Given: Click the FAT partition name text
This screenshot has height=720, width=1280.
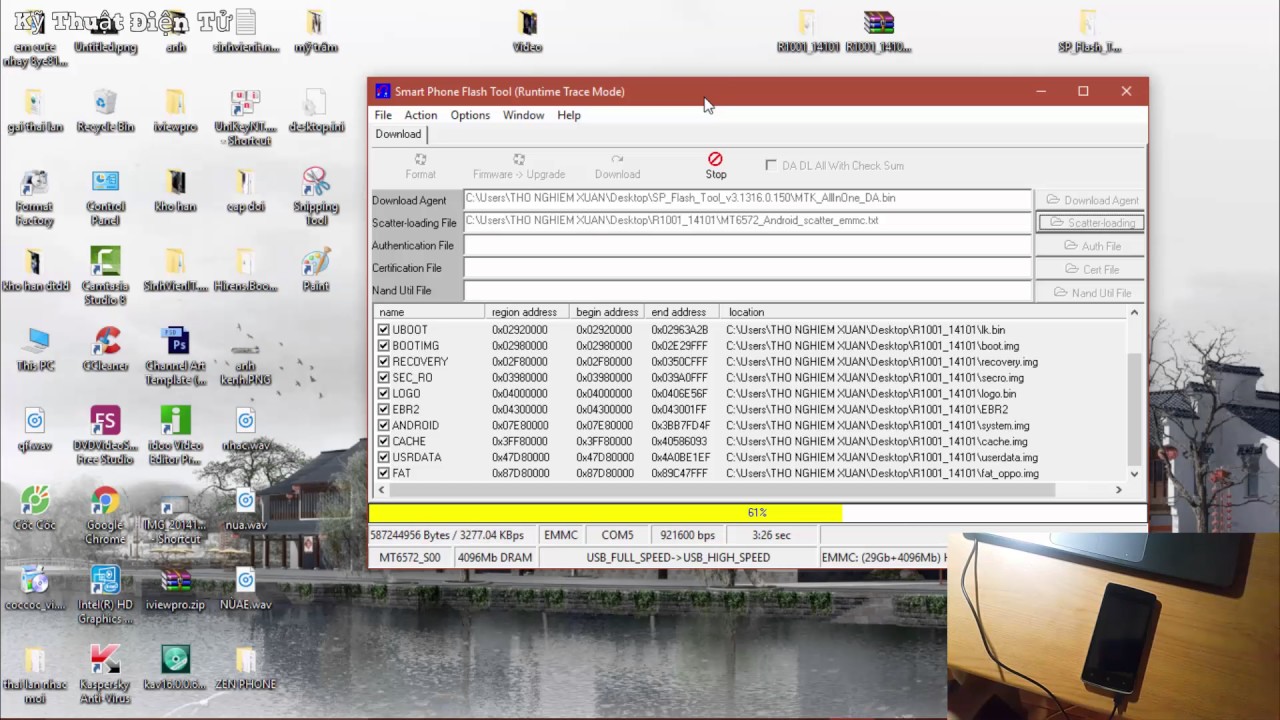Looking at the screenshot, I should [401, 473].
